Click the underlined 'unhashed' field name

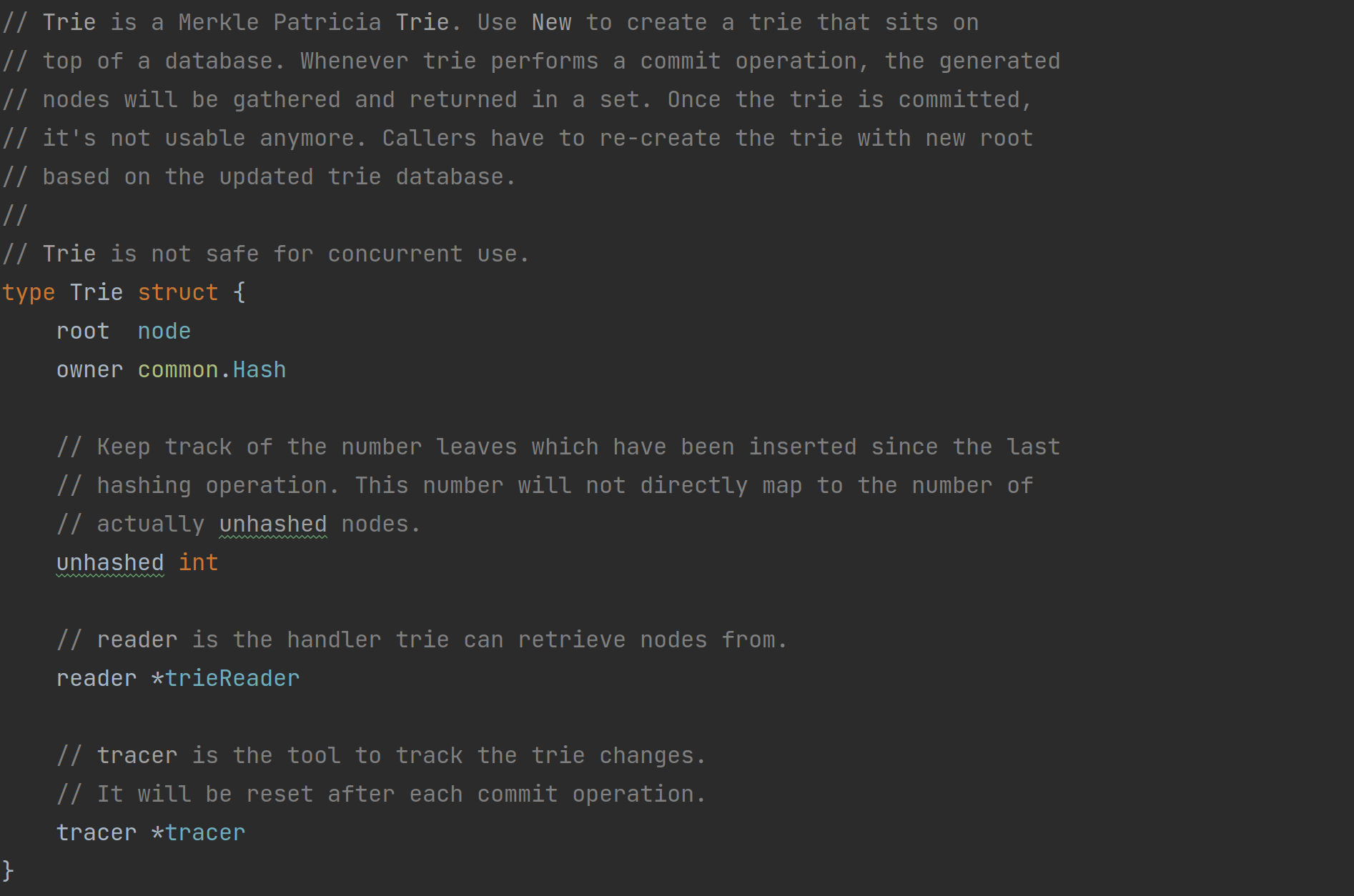110,562
